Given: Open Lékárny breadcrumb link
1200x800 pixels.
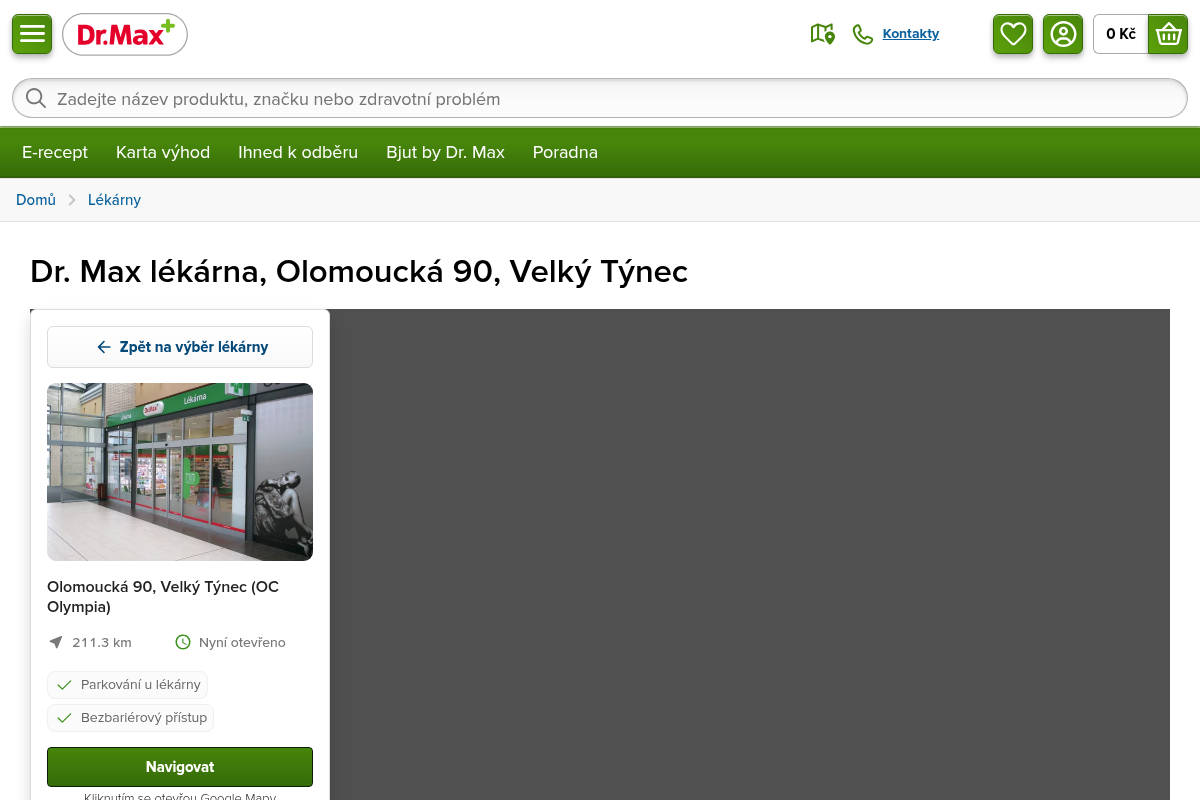Looking at the screenshot, I should point(114,200).
